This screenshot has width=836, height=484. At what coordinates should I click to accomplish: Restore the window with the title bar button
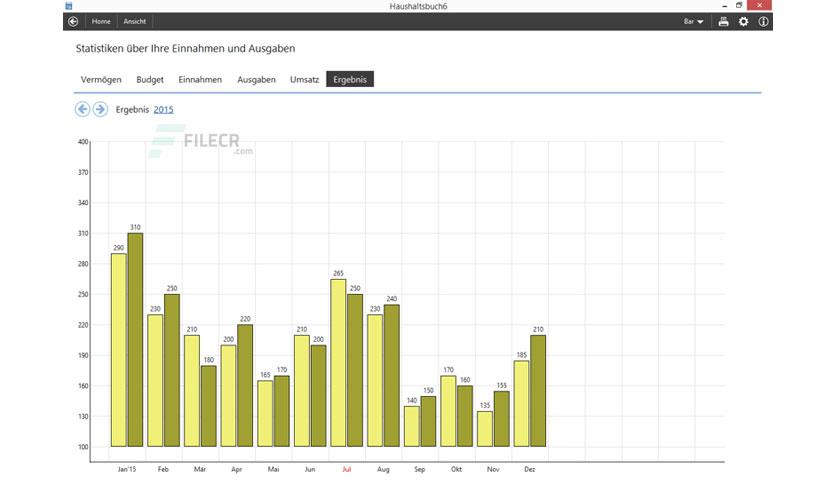739,5
